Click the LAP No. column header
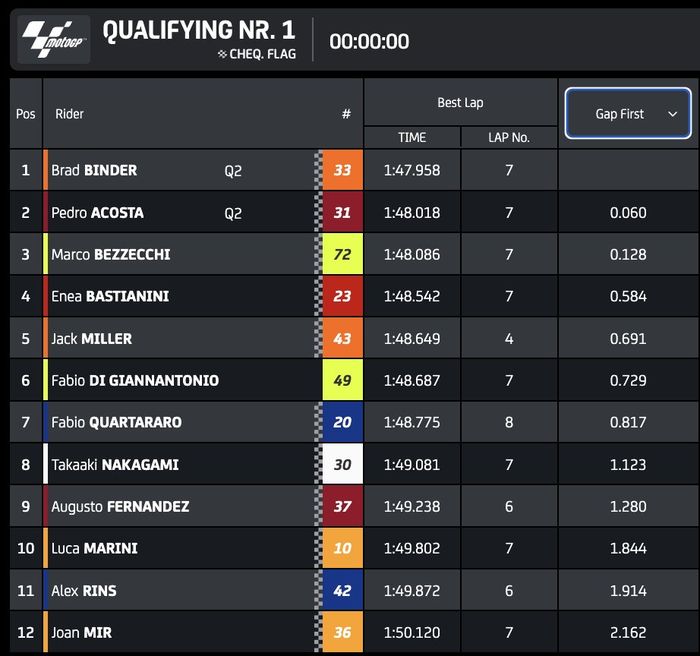Screen dimensions: 700x656 tap(508, 138)
